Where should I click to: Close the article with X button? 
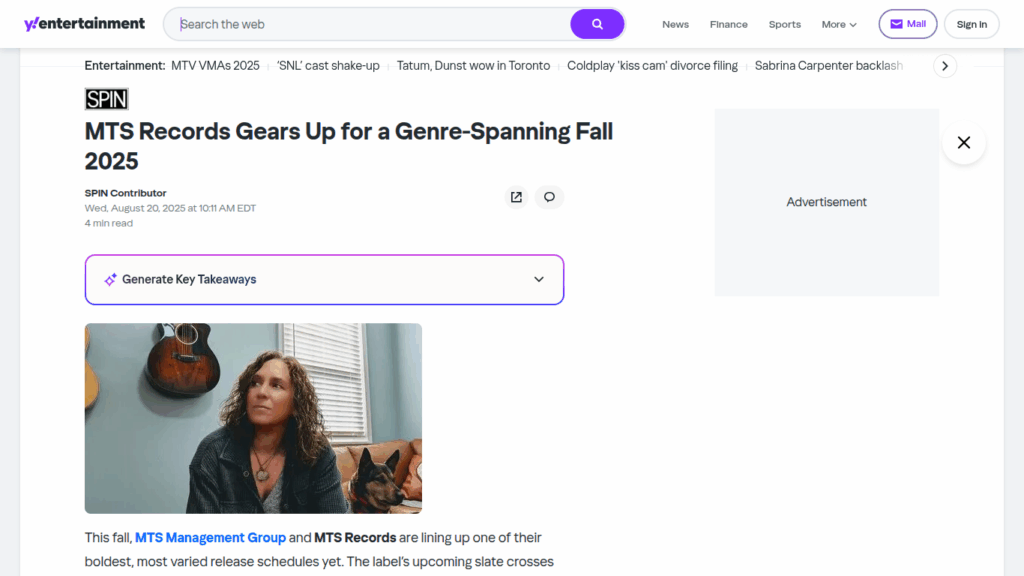coord(963,143)
